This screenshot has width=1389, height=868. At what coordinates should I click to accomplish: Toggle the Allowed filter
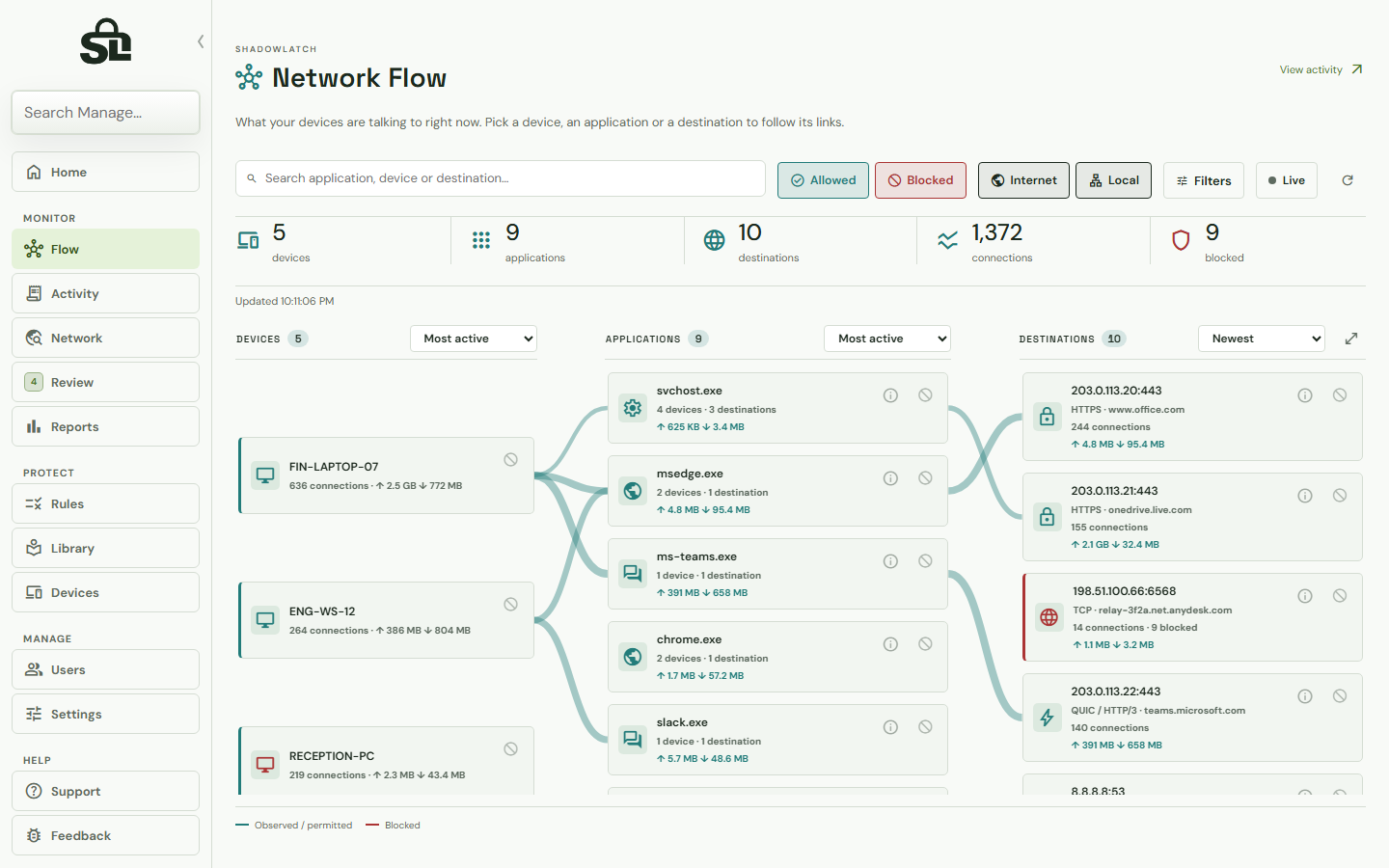click(x=823, y=180)
